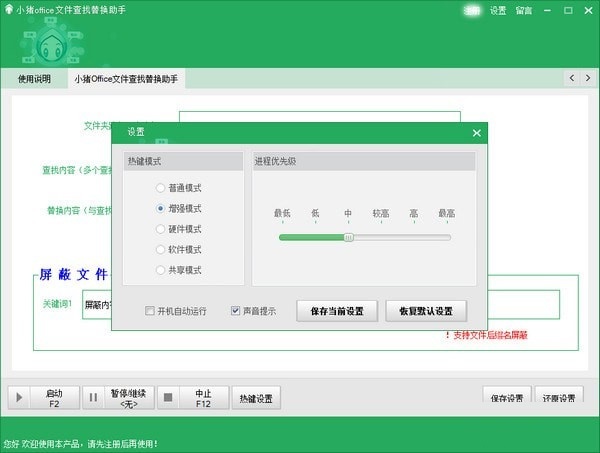Enable the 开机自动运行 checkbox
The image size is (600, 453).
pyautogui.click(x=150, y=310)
